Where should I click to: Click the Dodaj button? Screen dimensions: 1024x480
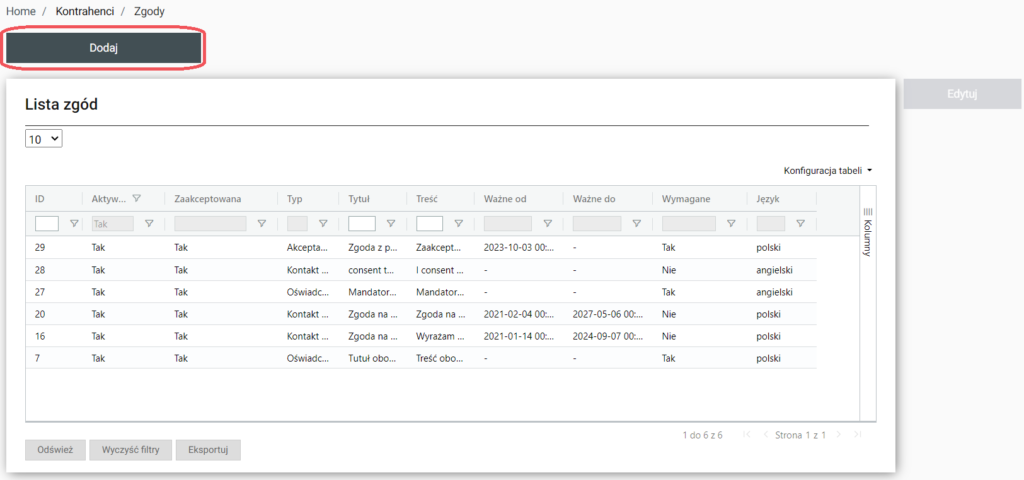coord(104,48)
